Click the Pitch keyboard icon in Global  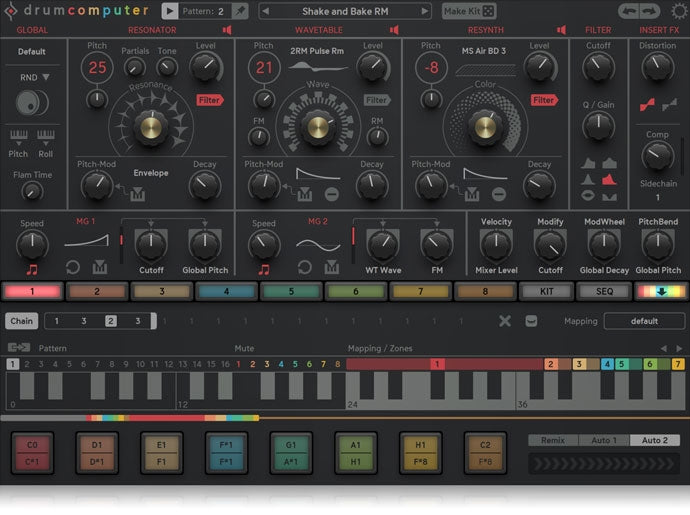coord(18,137)
